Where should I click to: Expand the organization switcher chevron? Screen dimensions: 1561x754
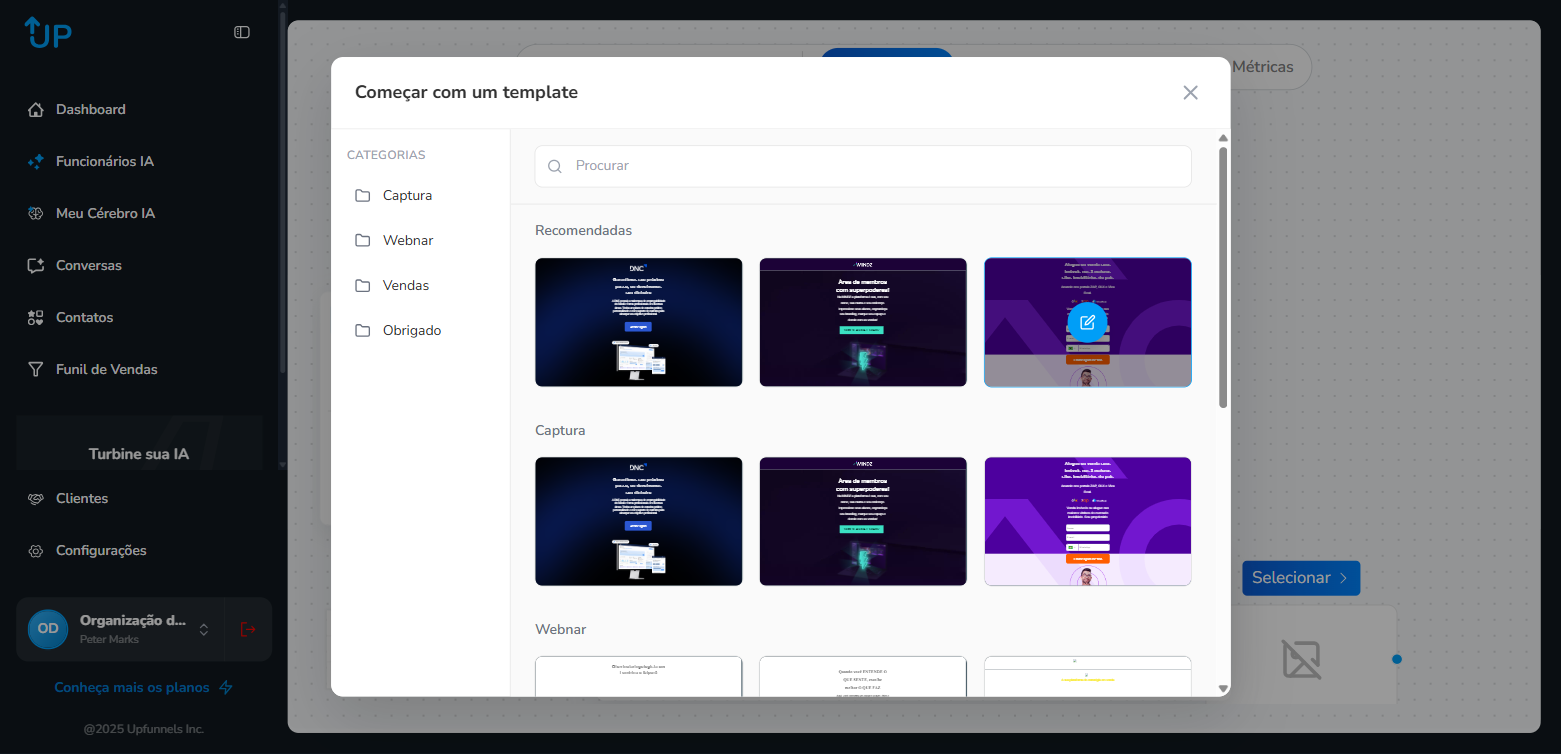coord(204,629)
